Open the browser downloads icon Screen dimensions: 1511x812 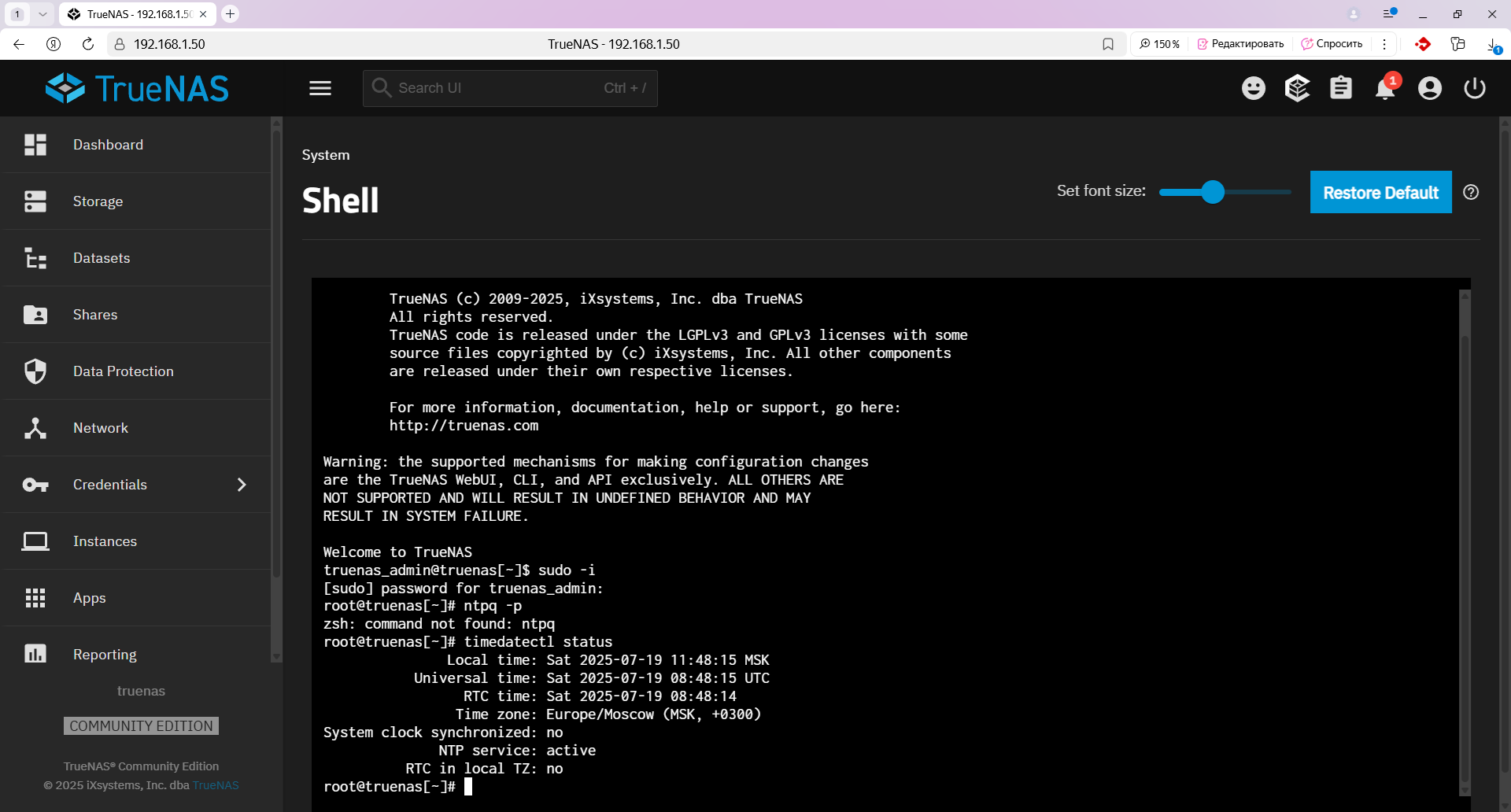[x=1493, y=45]
